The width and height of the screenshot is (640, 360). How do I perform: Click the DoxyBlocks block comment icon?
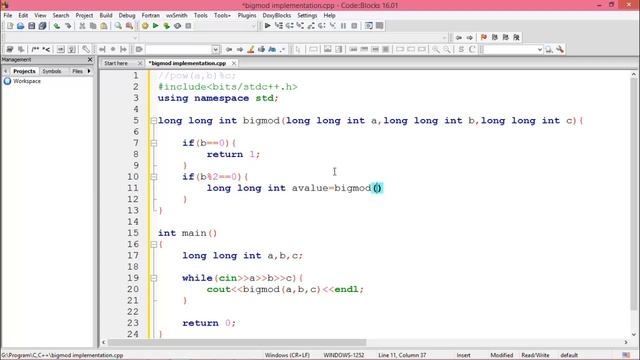tap(35, 49)
